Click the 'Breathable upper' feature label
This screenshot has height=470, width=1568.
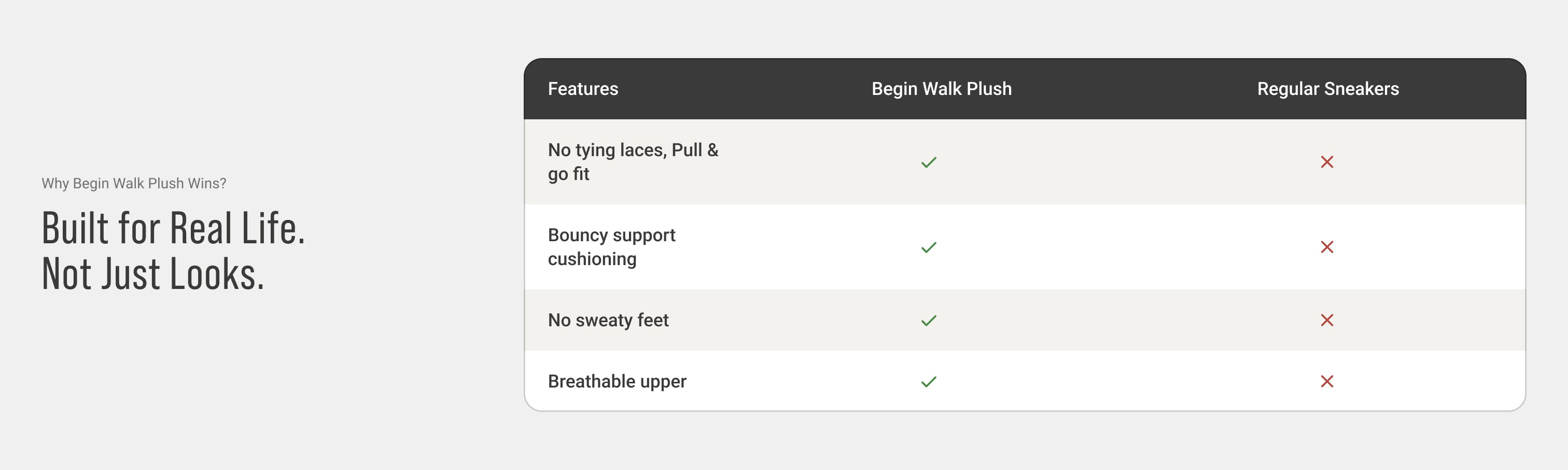click(617, 382)
